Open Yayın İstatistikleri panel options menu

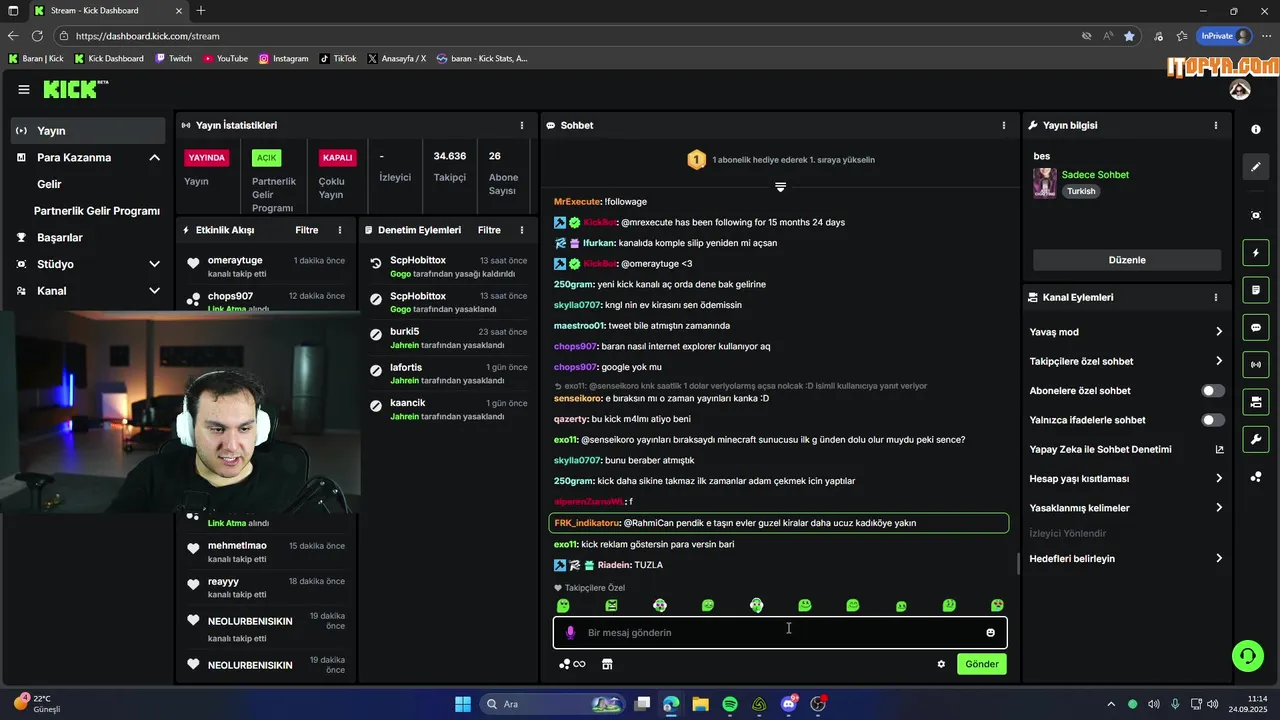point(521,125)
